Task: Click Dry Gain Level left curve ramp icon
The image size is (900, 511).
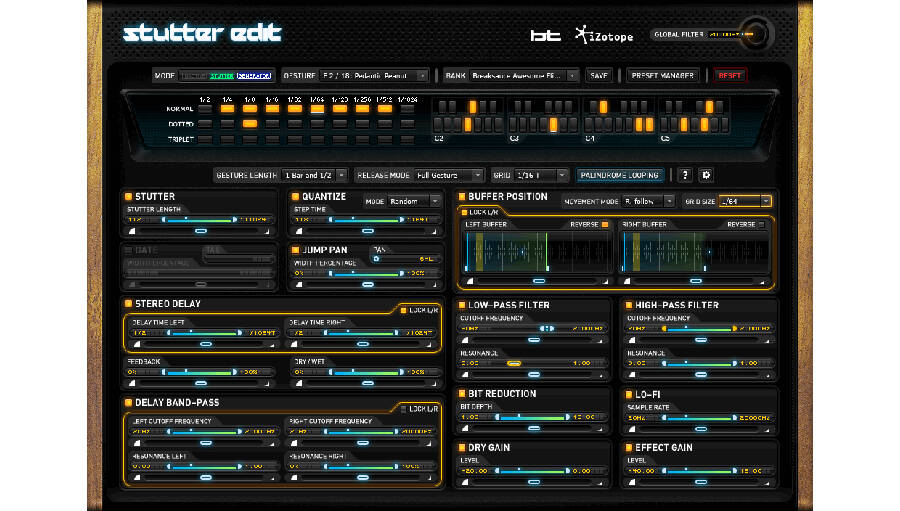Action: point(465,482)
